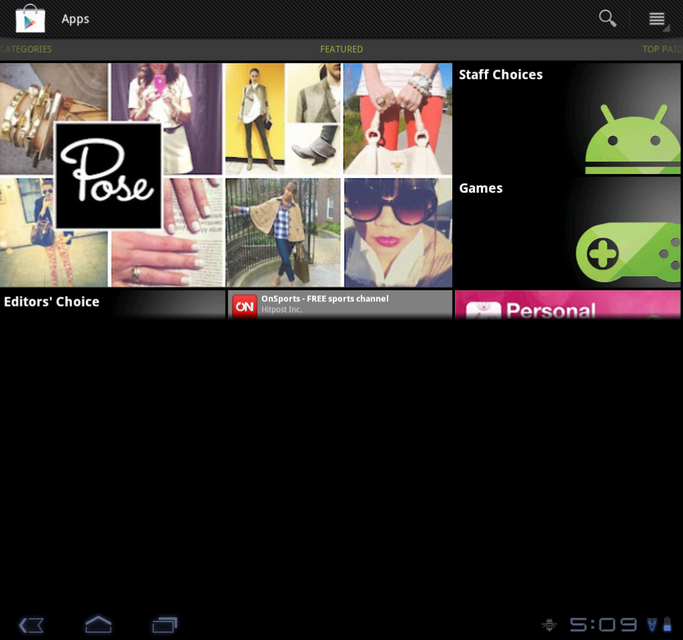Click the yellow background outfit photo
683x640 pixels.
(255, 119)
